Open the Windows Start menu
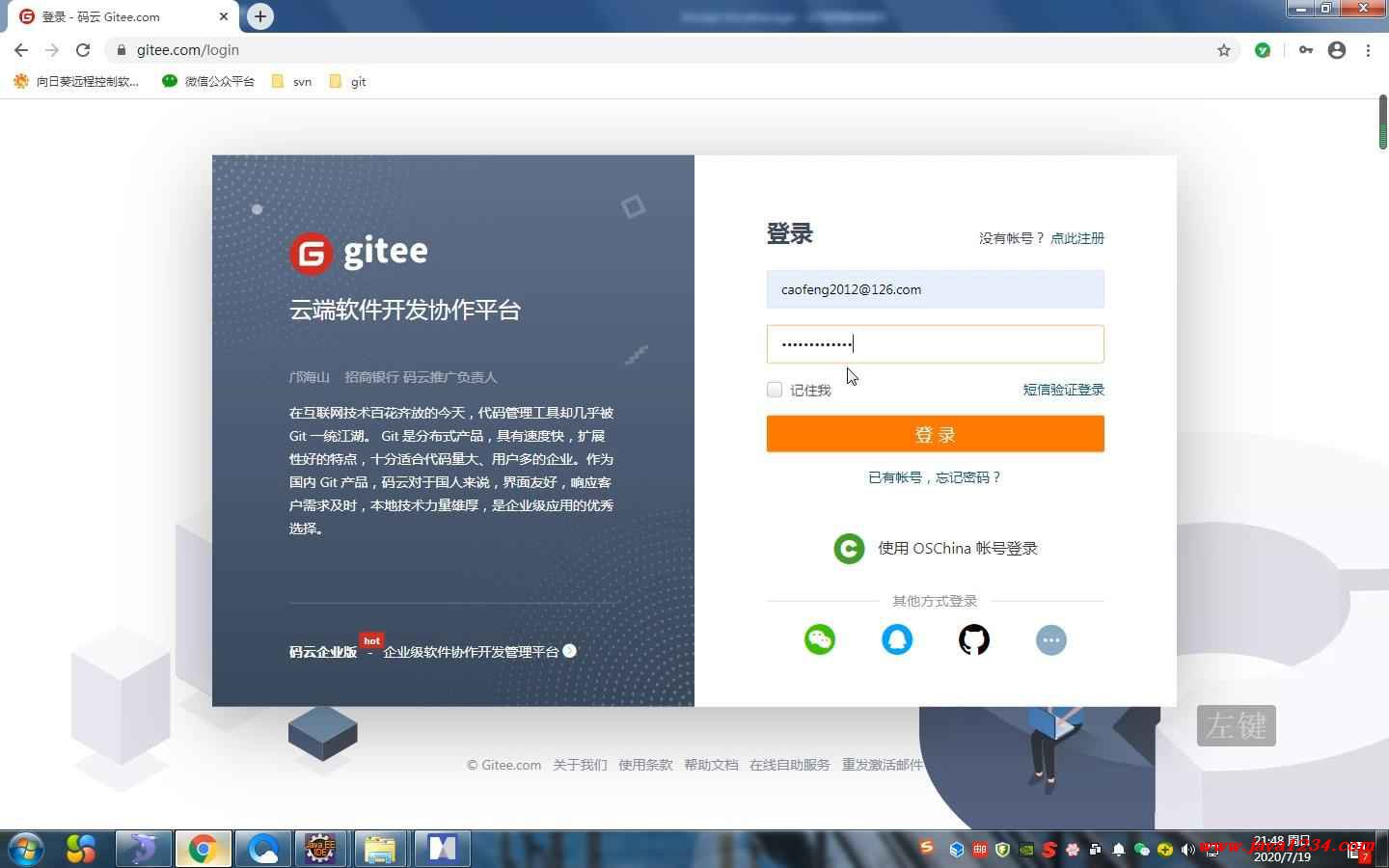Viewport: 1389px width, 868px height. tap(26, 849)
